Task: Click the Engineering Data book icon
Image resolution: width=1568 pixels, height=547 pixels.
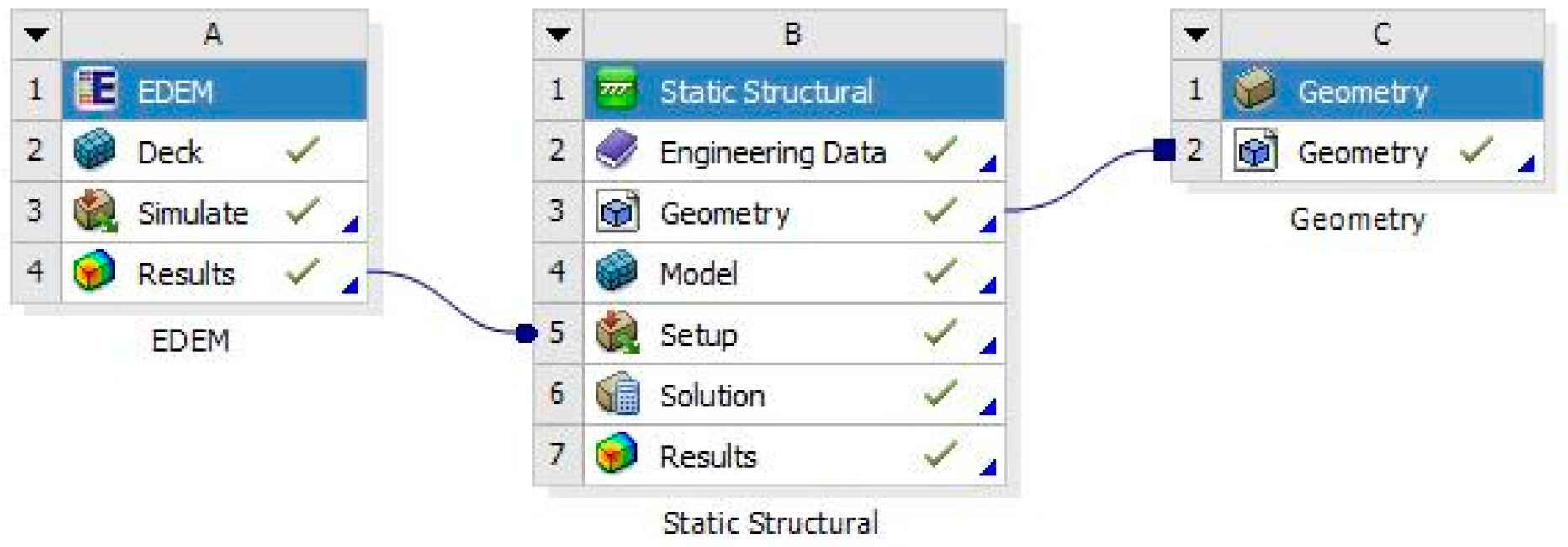Action: (617, 151)
